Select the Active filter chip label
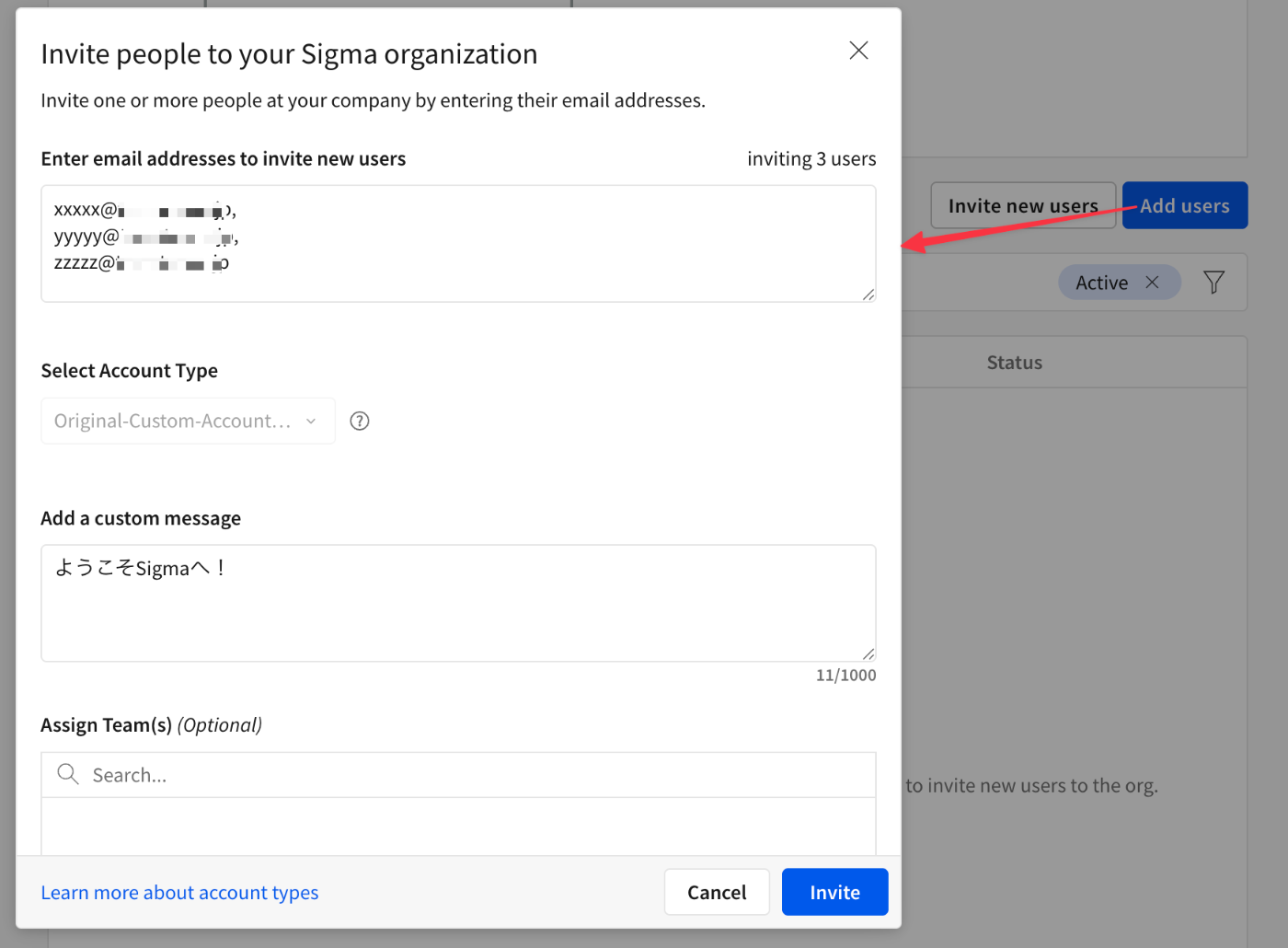 coord(1101,283)
